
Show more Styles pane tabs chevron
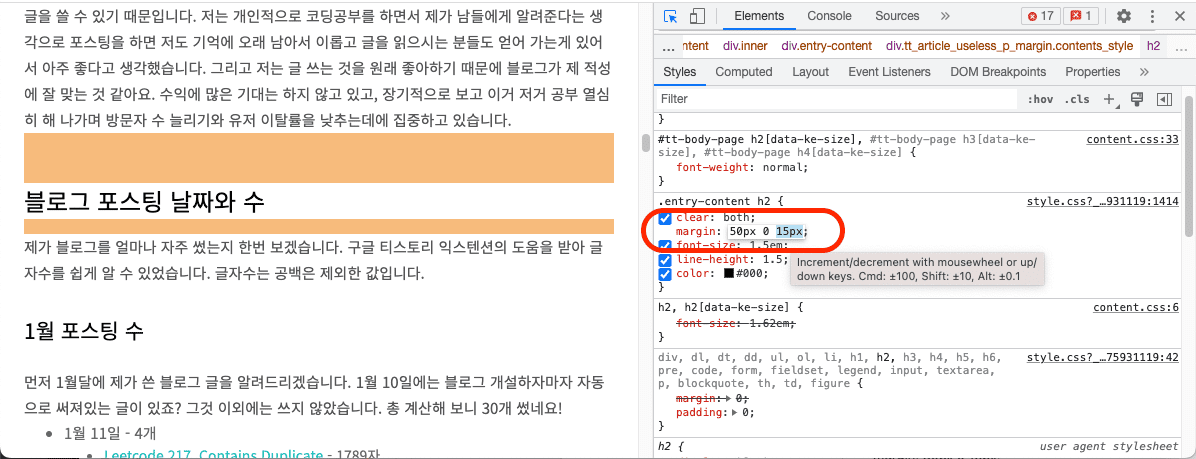click(x=1143, y=72)
